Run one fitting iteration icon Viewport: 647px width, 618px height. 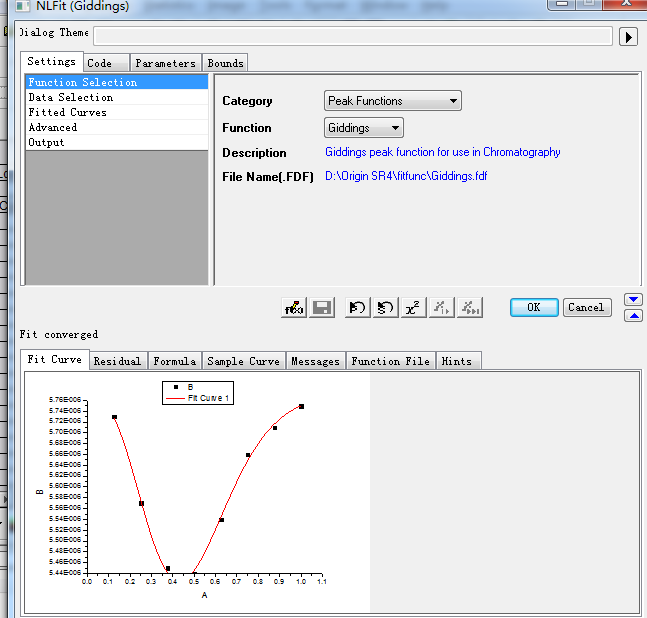442,307
